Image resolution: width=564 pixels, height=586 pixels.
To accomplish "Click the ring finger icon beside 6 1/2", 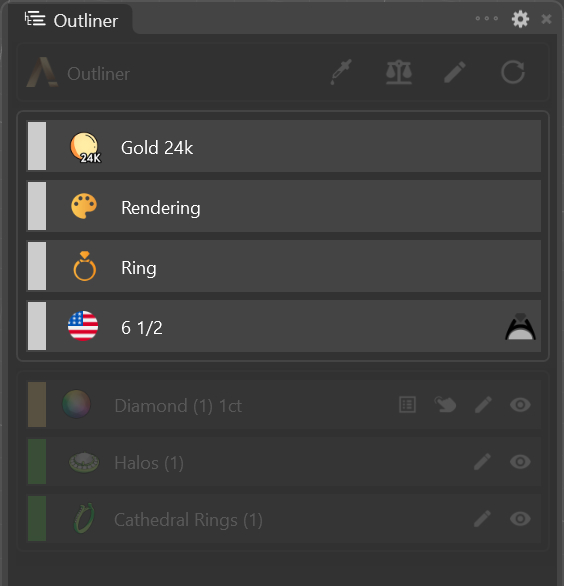I will (x=520, y=327).
